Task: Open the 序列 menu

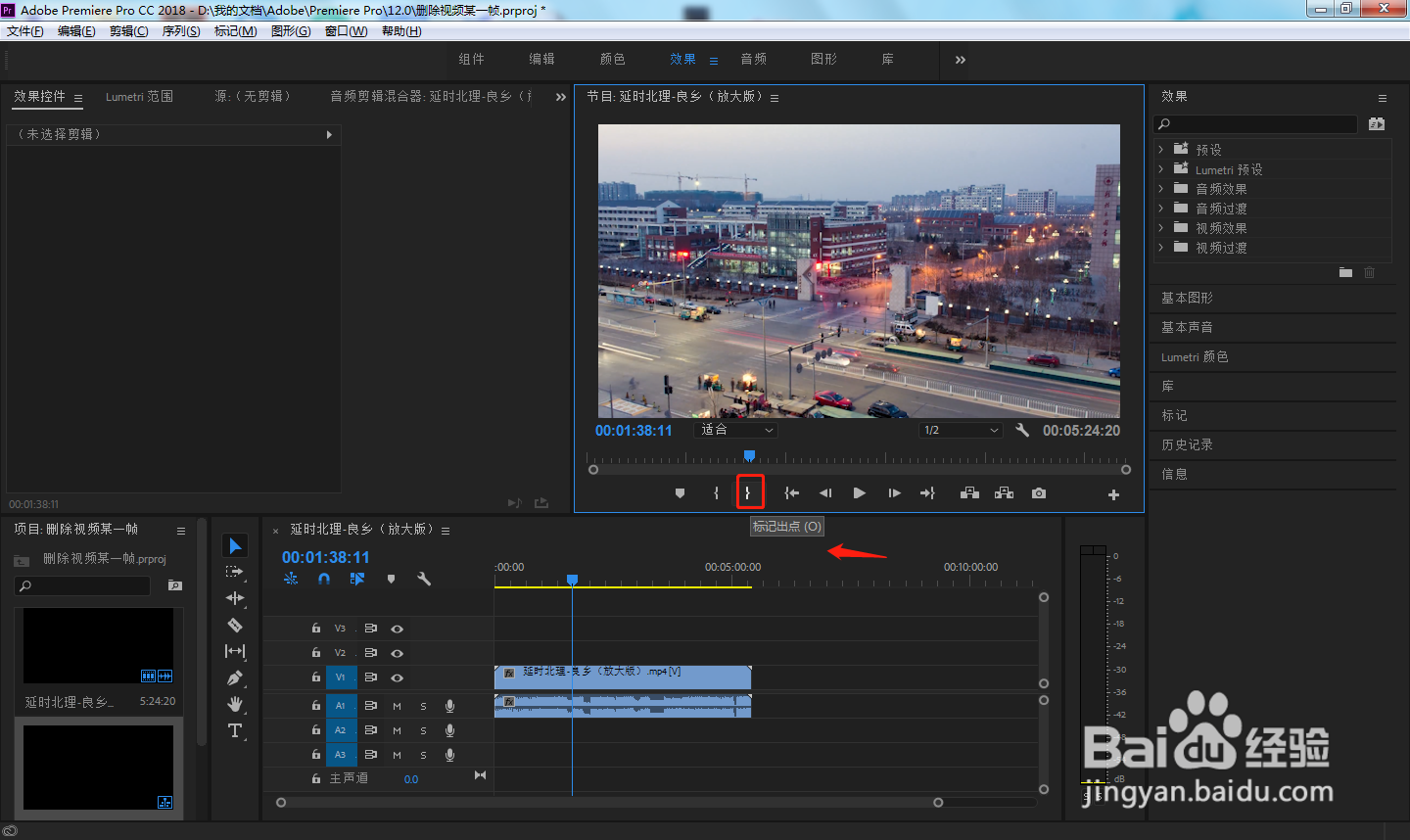Action: point(181,31)
